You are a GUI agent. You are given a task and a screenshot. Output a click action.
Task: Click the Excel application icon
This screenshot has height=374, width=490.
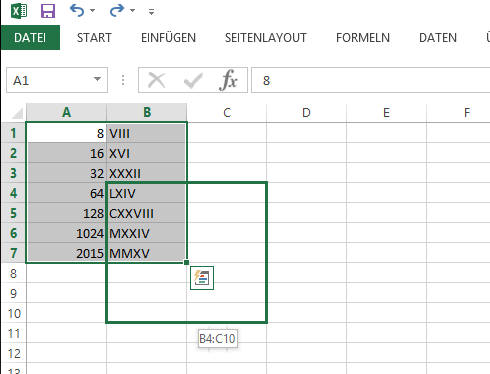[19, 11]
